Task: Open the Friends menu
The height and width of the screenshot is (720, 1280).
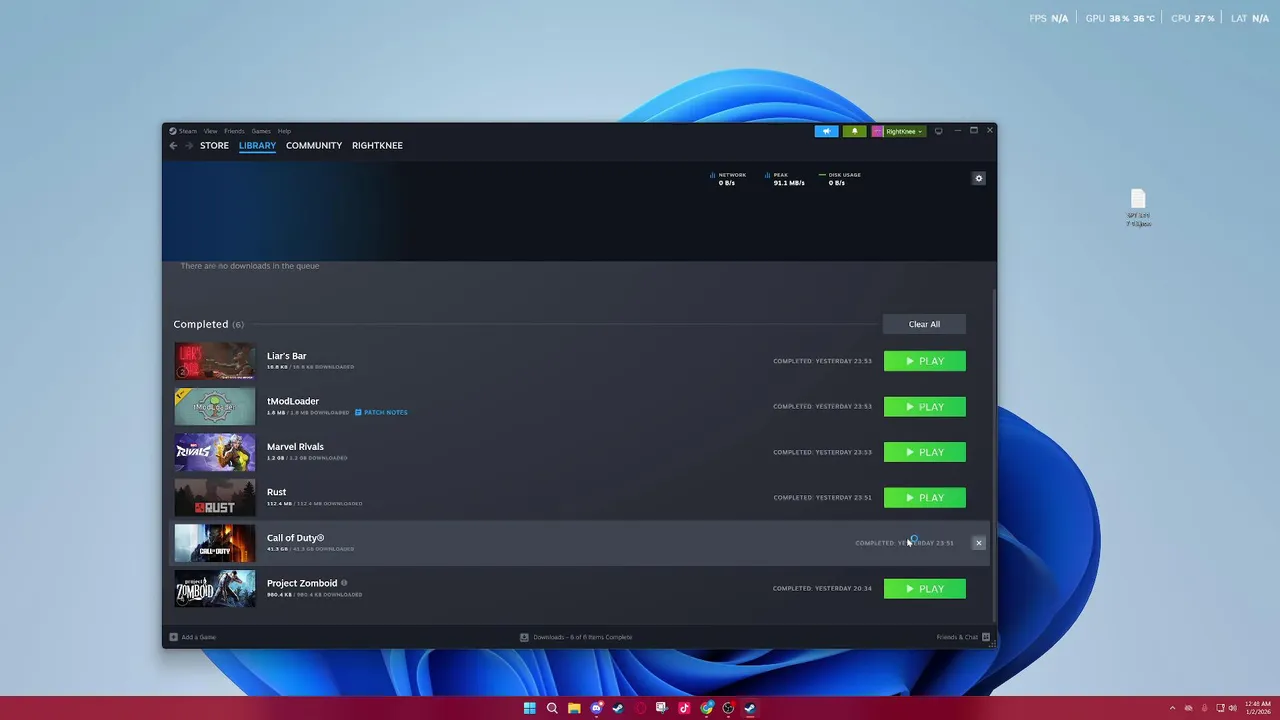Action: point(234,131)
